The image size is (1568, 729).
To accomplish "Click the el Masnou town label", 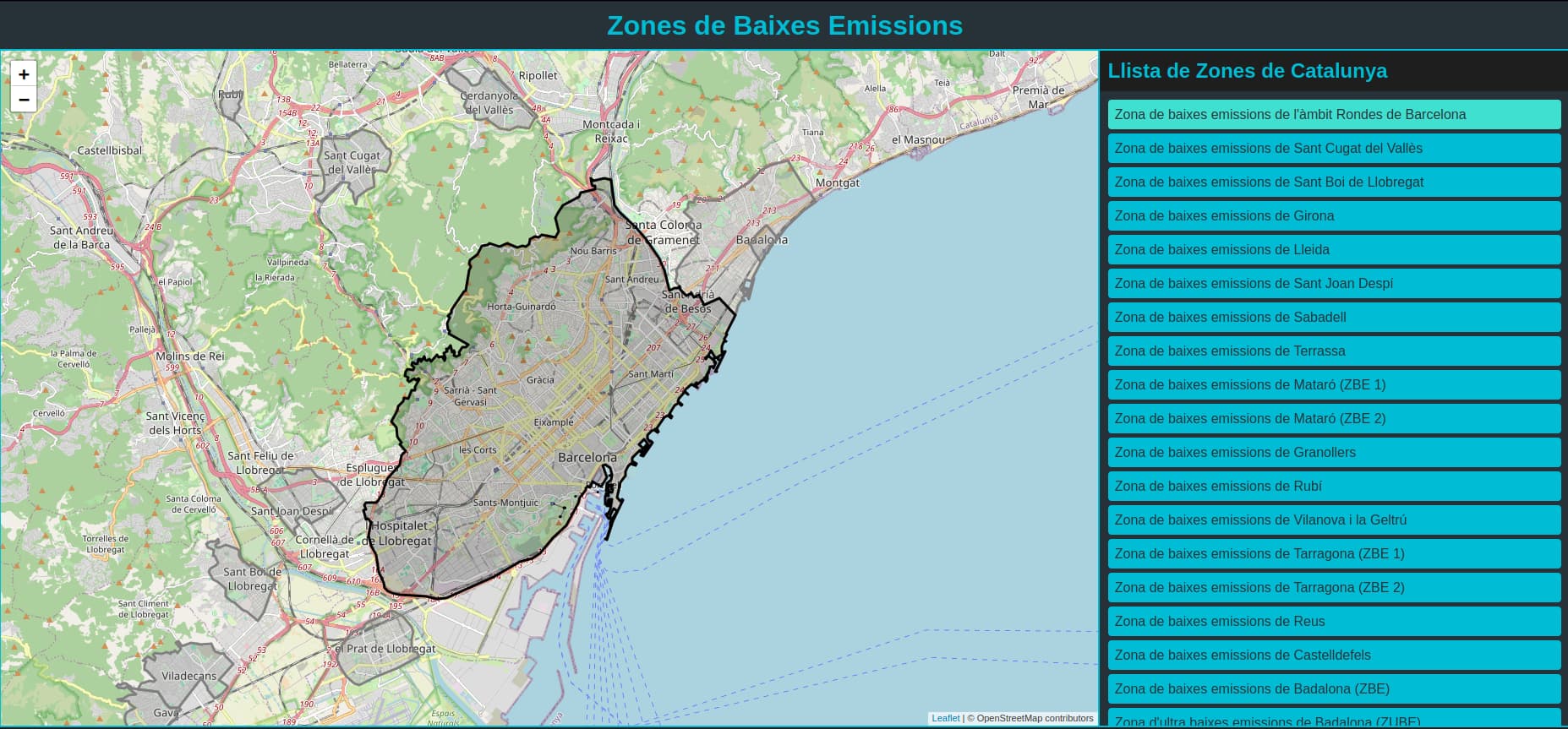I will [918, 140].
